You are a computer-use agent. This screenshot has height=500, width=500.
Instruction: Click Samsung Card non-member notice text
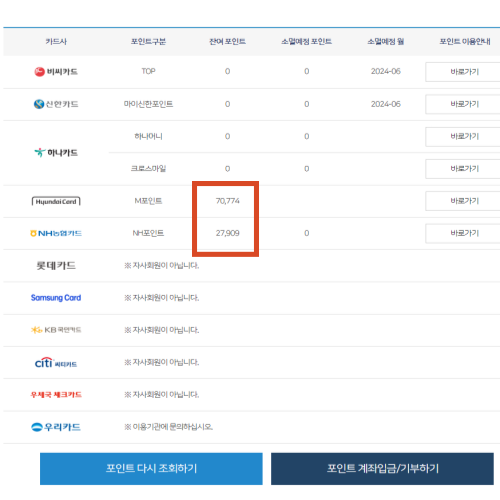pos(162,298)
